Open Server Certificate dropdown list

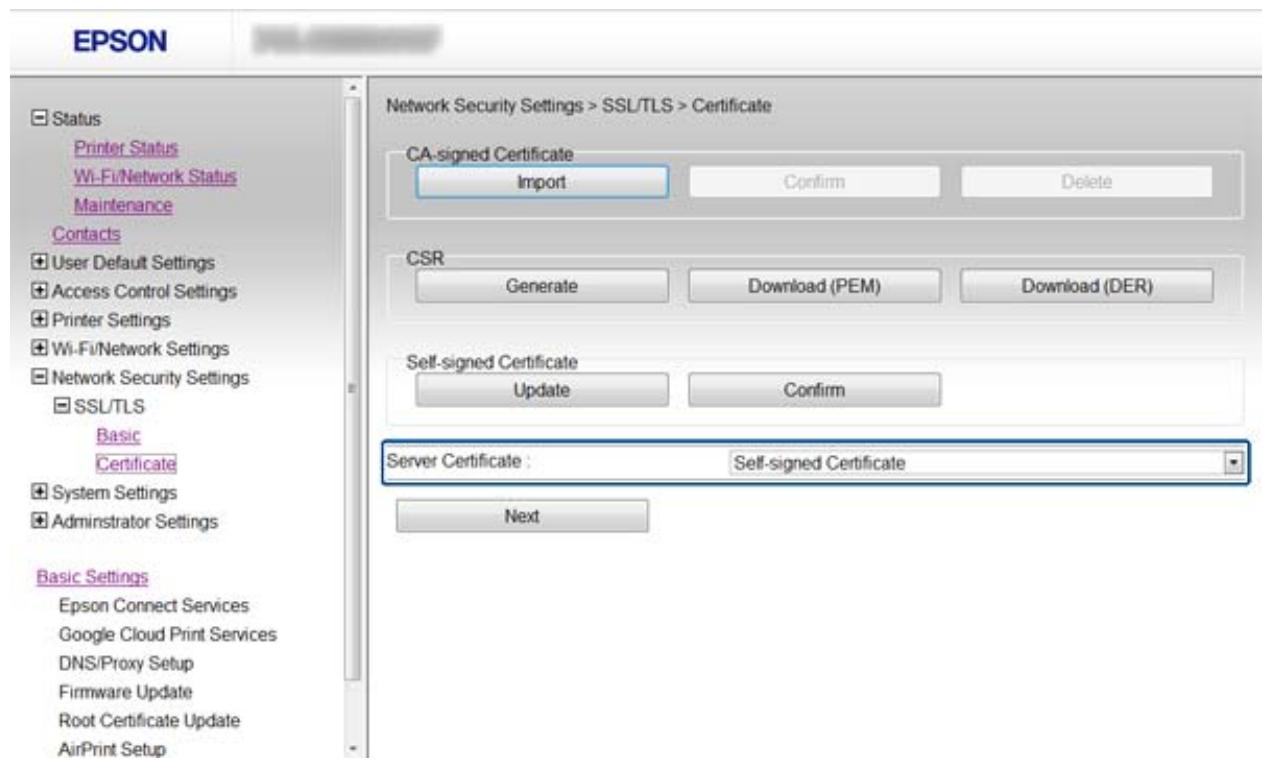(1233, 464)
